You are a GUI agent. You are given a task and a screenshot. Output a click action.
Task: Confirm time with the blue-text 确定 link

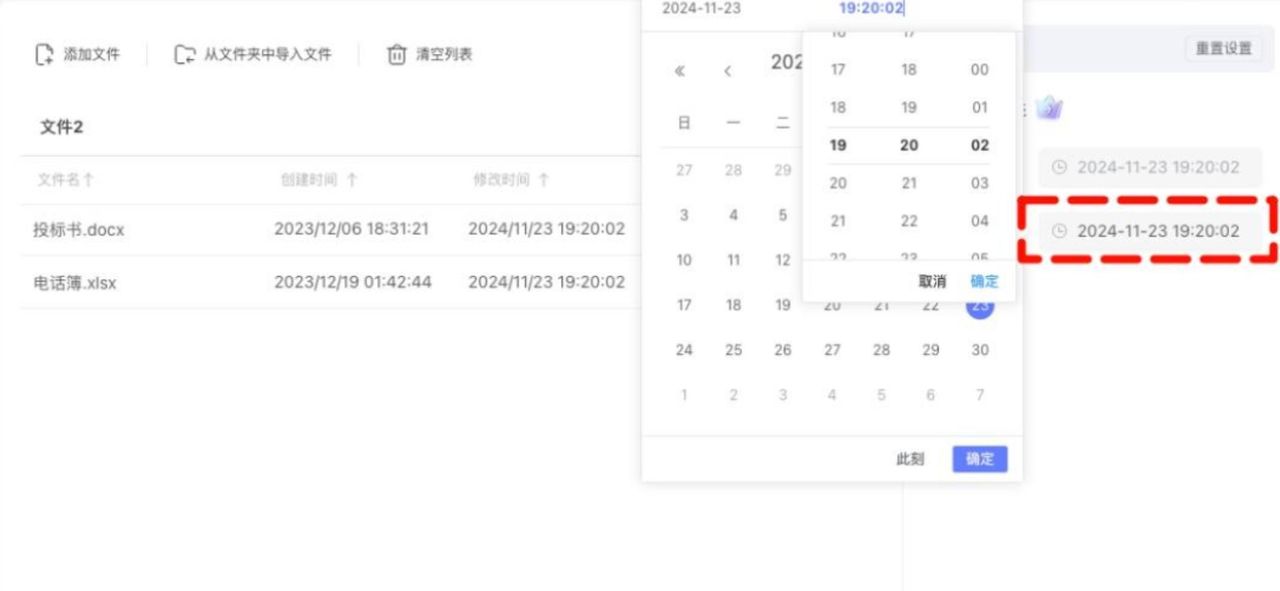click(984, 281)
